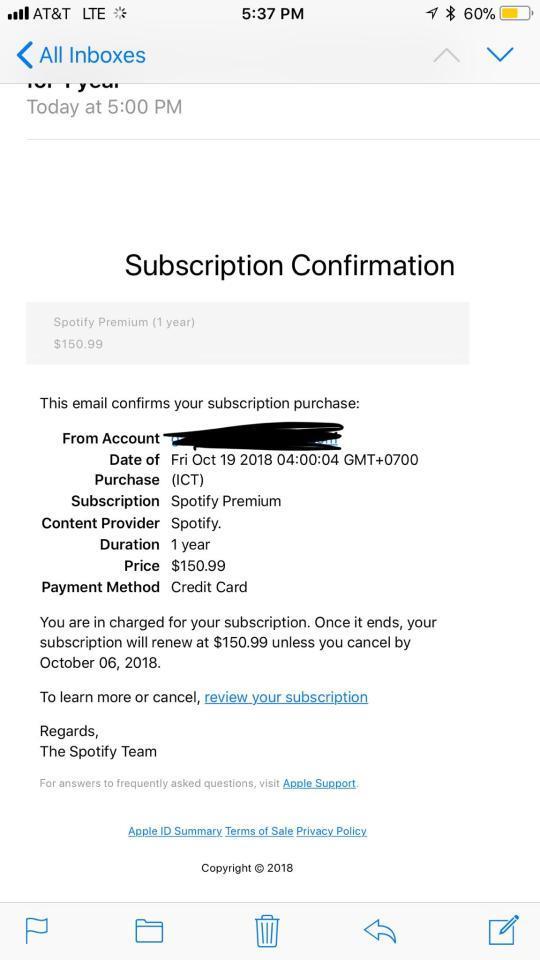This screenshot has height=960, width=540.
Task: Open the Apple Support link
Action: [319, 783]
